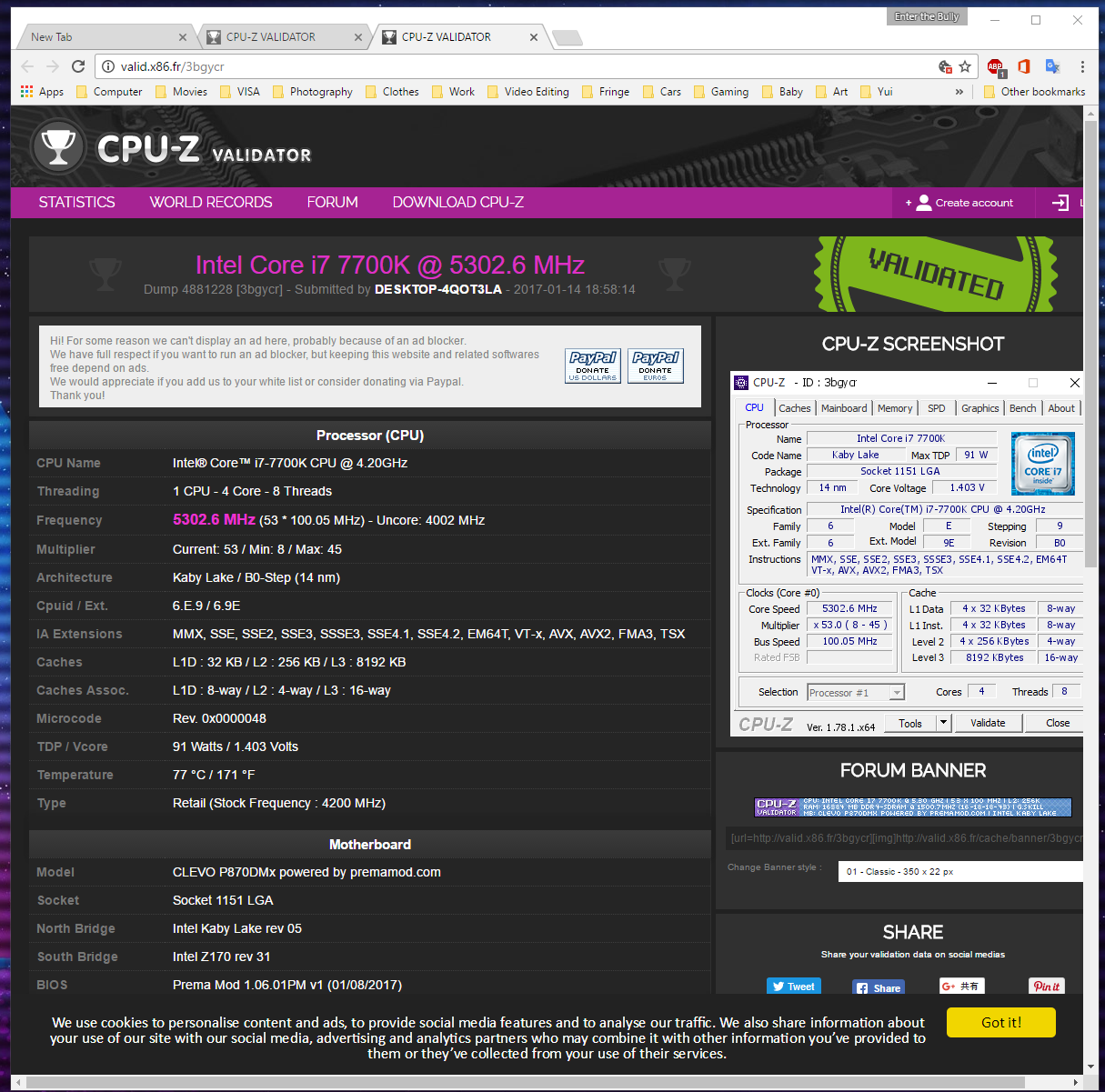Open the VISA bookmarks folder
The image size is (1105, 1092).
239,92
